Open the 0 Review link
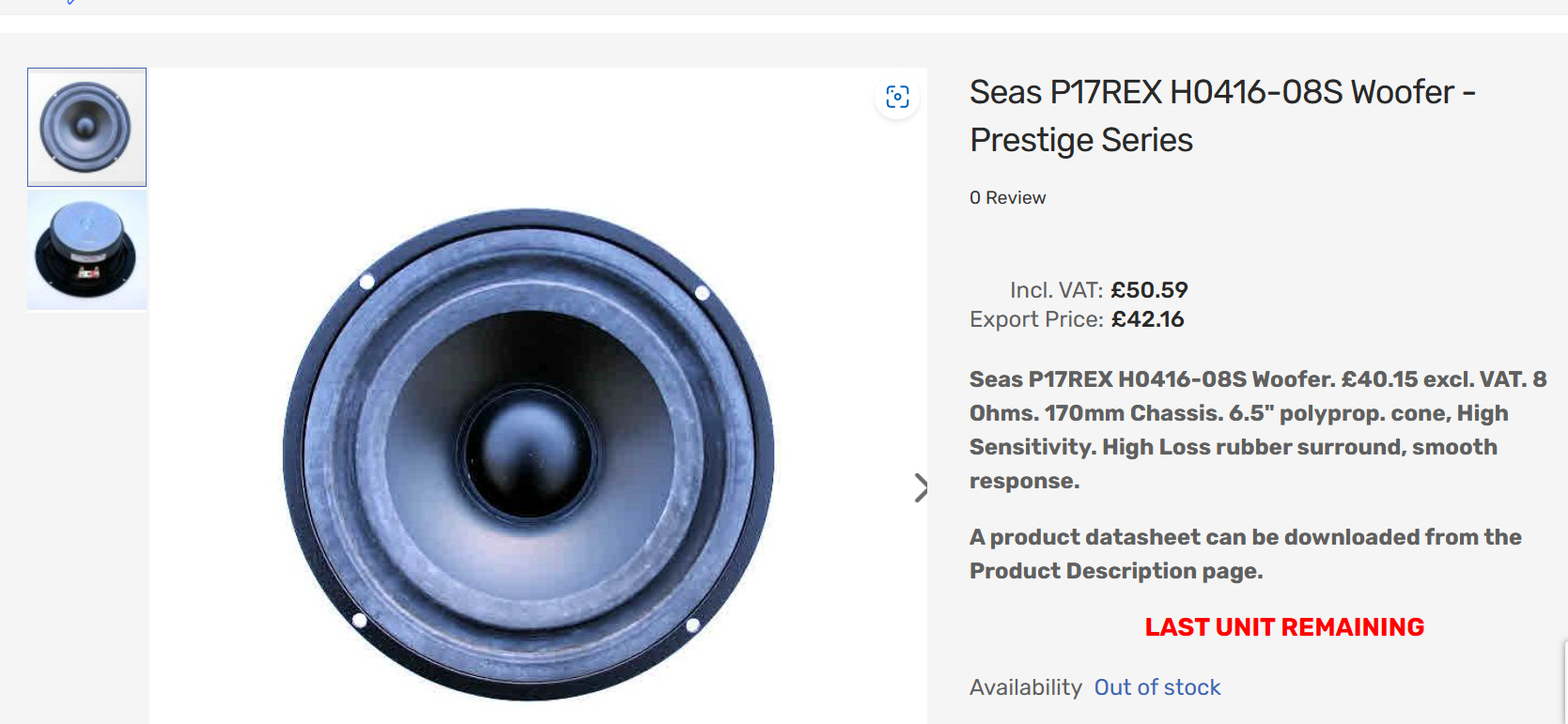This screenshot has width=1568, height=724. pos(1007,197)
